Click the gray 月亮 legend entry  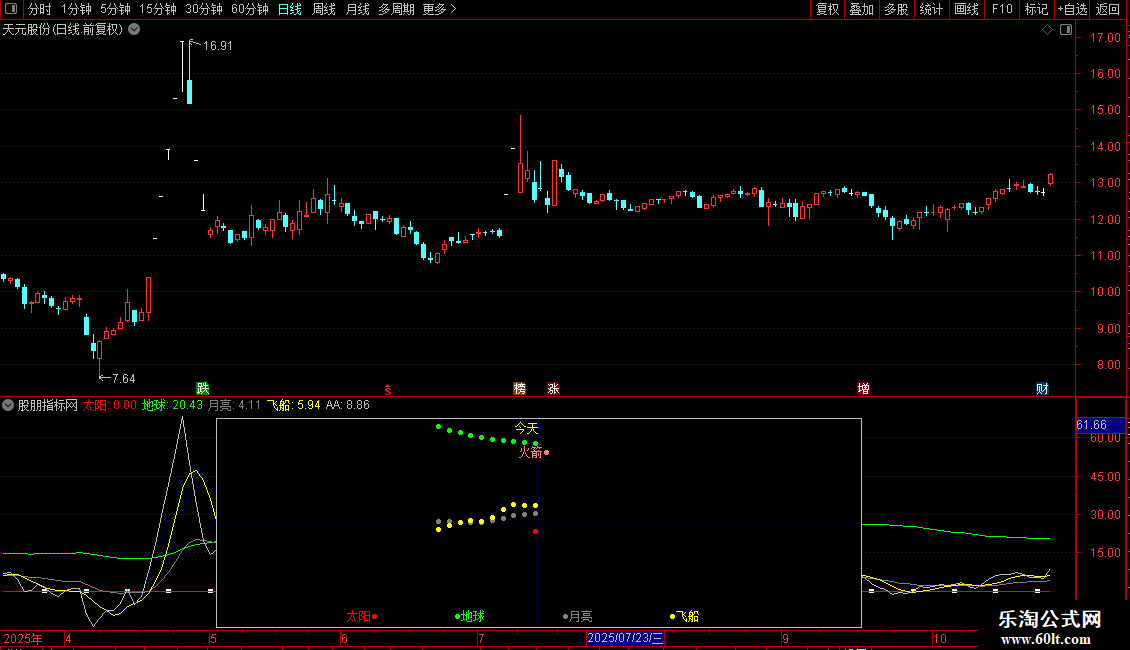click(x=578, y=616)
